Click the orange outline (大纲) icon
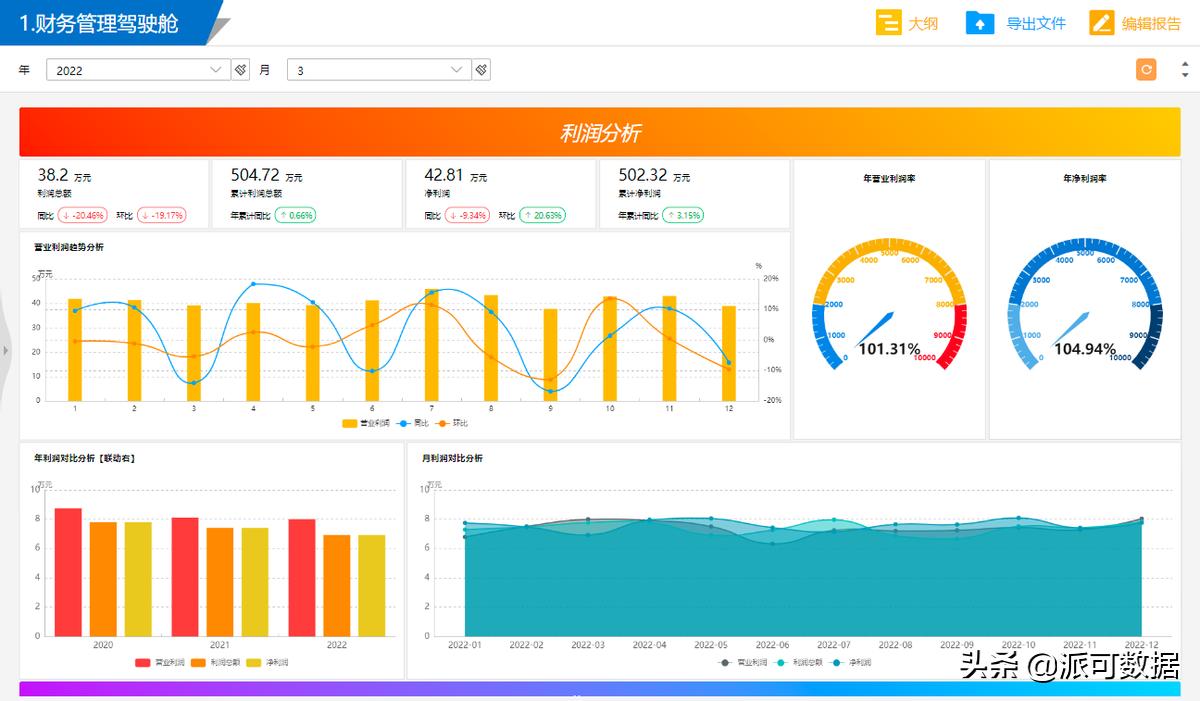This screenshot has width=1200, height=701. pyautogui.click(x=888, y=23)
